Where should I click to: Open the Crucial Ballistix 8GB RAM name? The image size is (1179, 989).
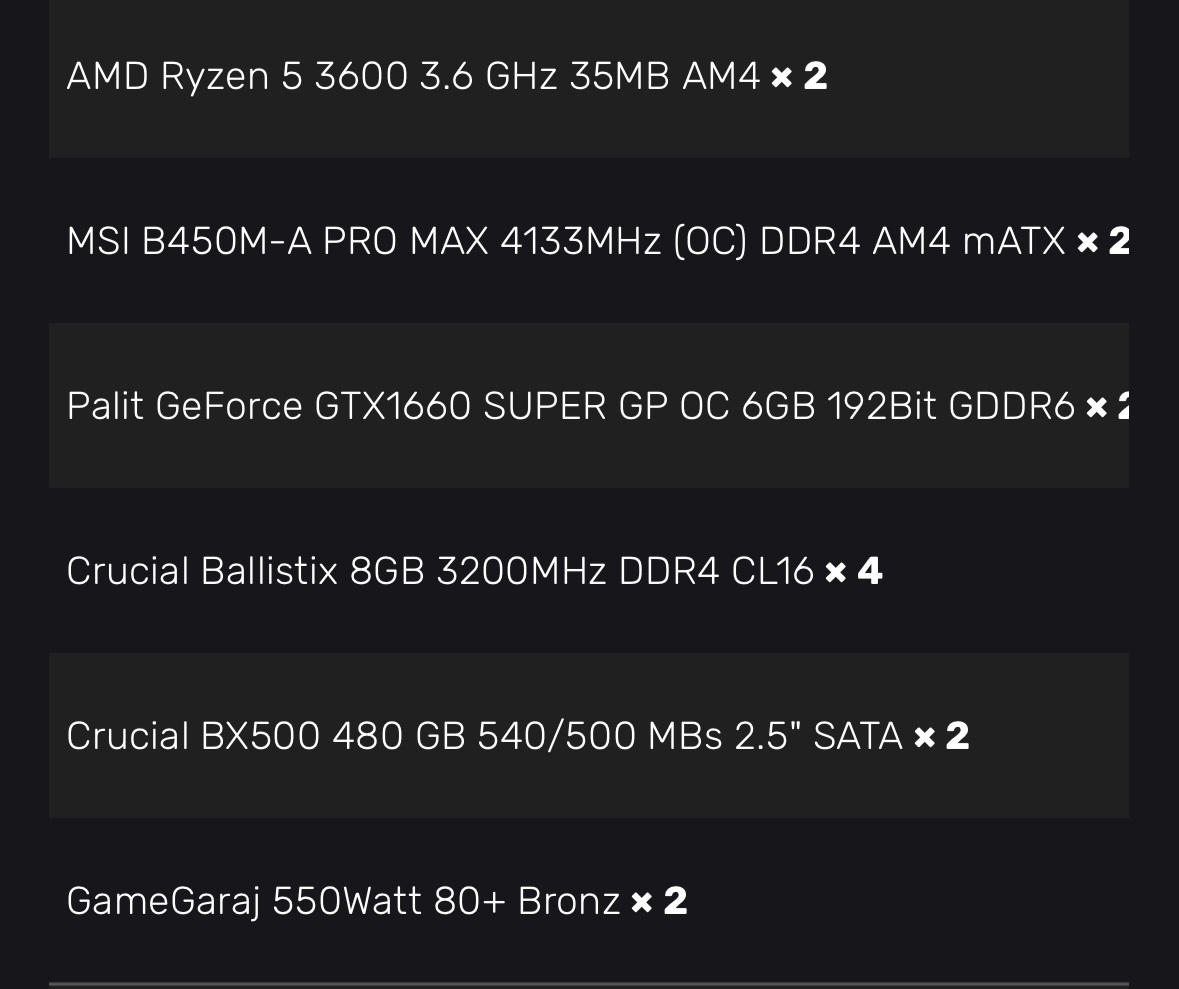tap(440, 571)
